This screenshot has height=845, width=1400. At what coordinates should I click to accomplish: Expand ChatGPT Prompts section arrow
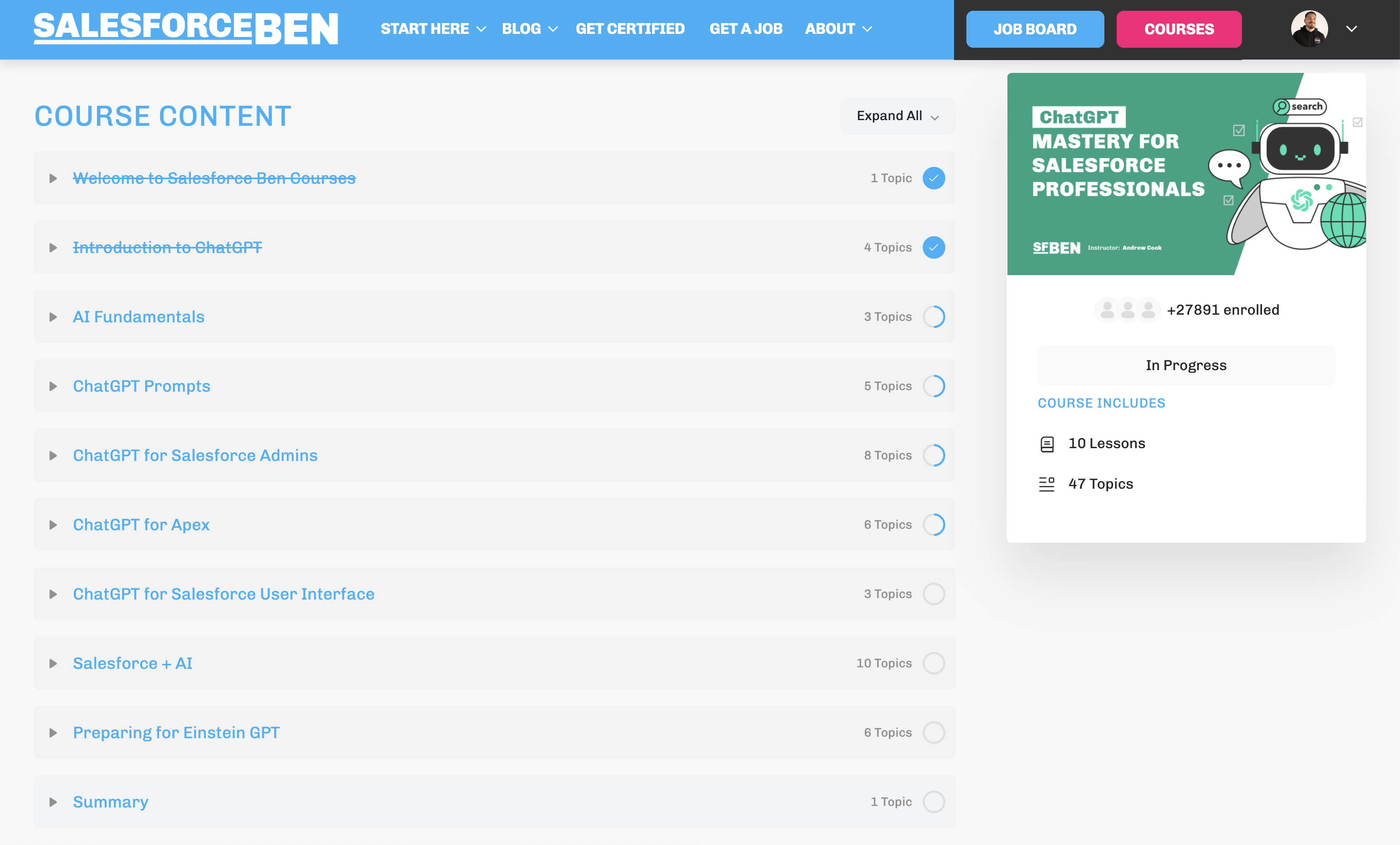[x=53, y=387]
